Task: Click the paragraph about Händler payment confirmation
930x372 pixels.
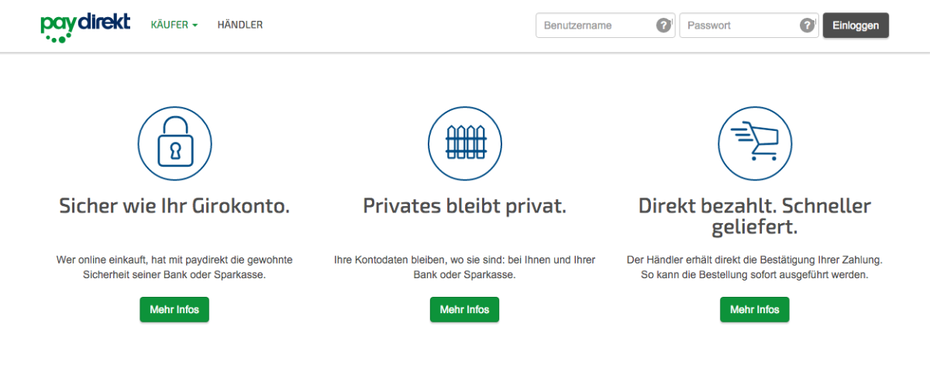Action: pos(754,268)
